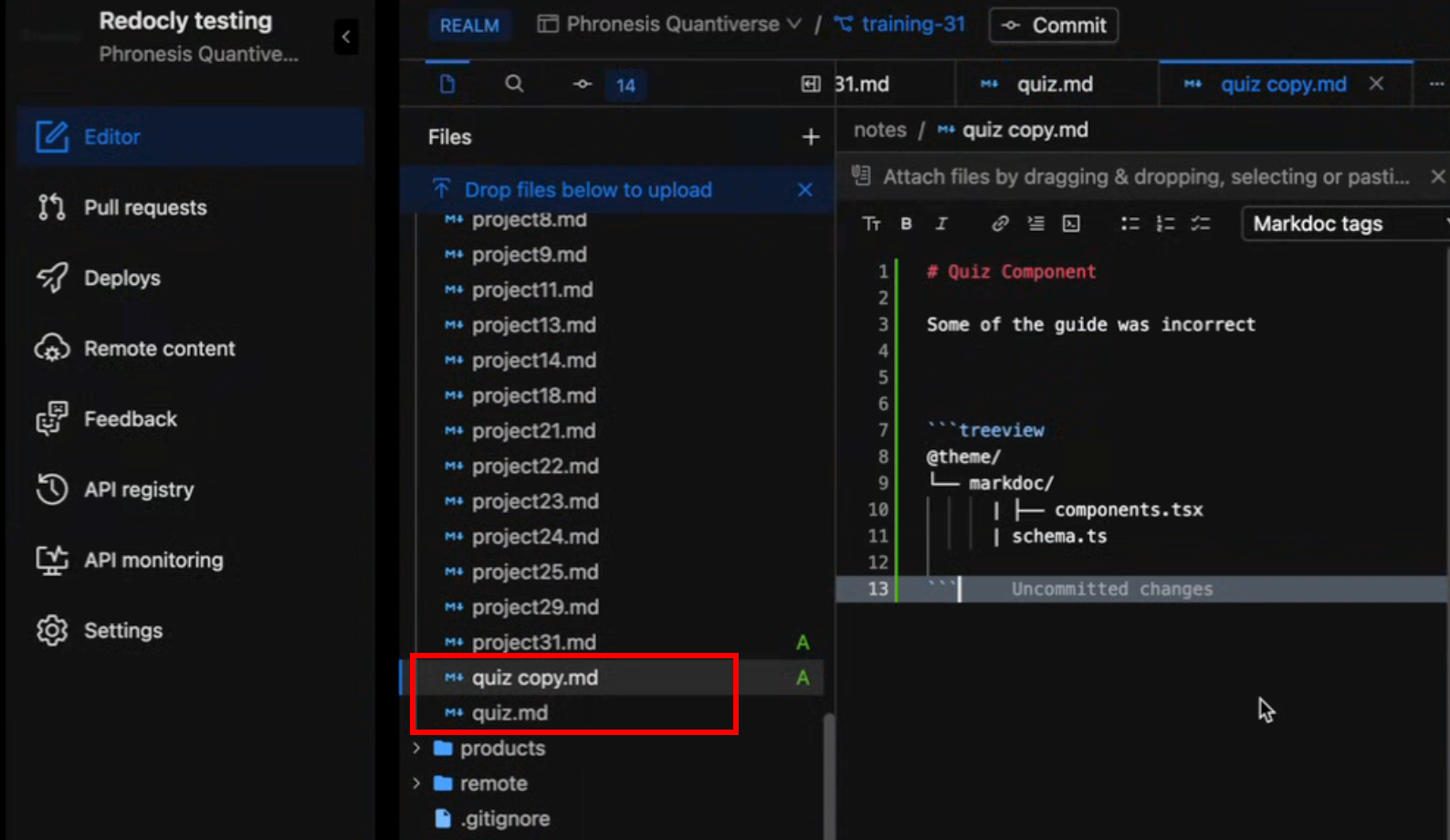
Task: Open the search panel icon
Action: (x=514, y=84)
